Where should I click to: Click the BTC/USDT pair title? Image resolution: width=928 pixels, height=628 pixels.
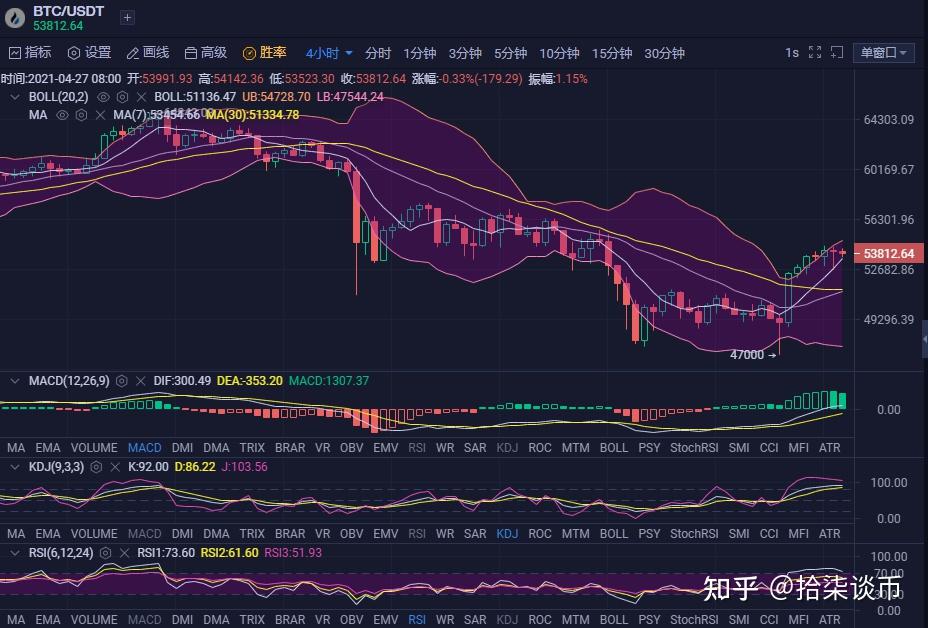[68, 11]
